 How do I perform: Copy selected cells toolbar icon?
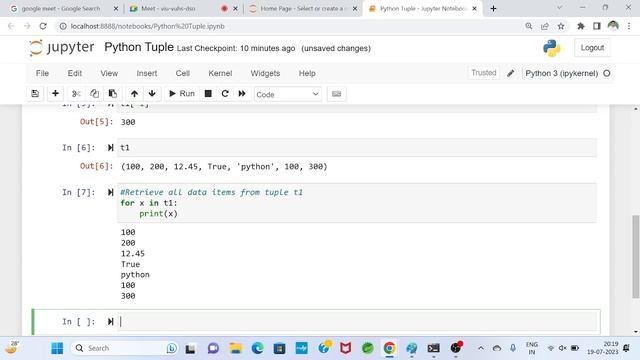[94, 94]
